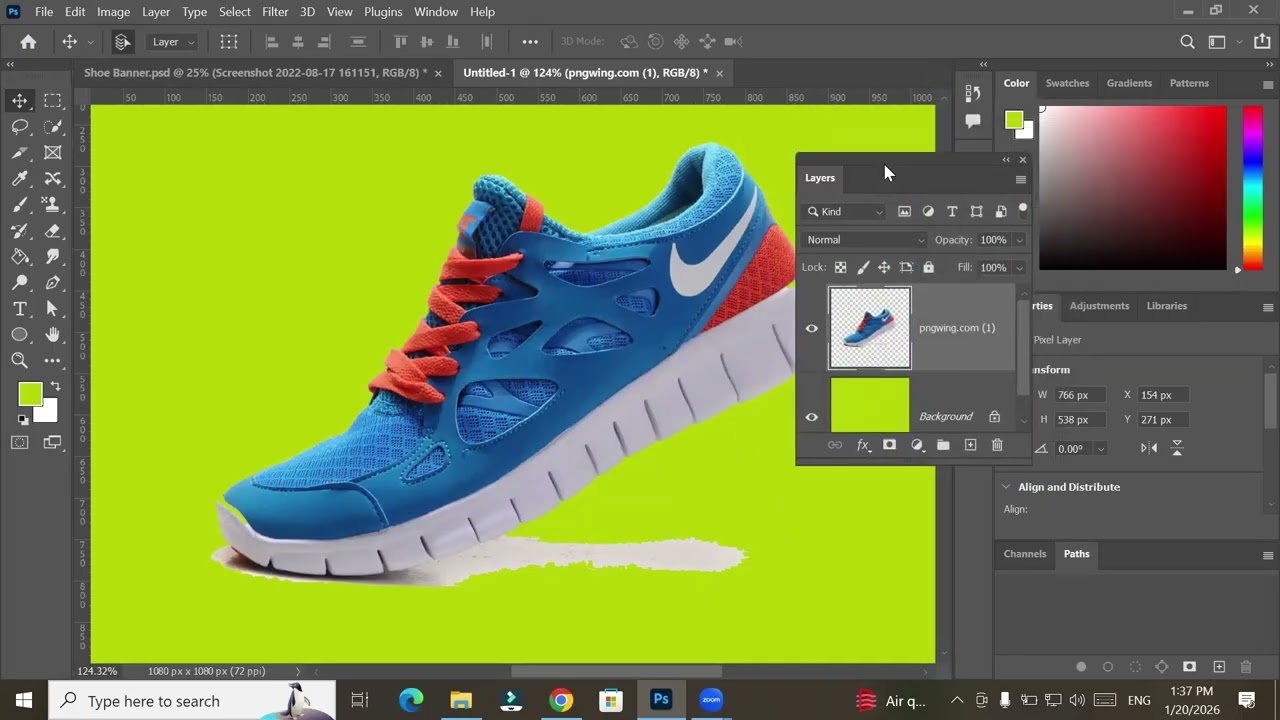
Task: Create a new group folder
Action: pyautogui.click(x=943, y=445)
